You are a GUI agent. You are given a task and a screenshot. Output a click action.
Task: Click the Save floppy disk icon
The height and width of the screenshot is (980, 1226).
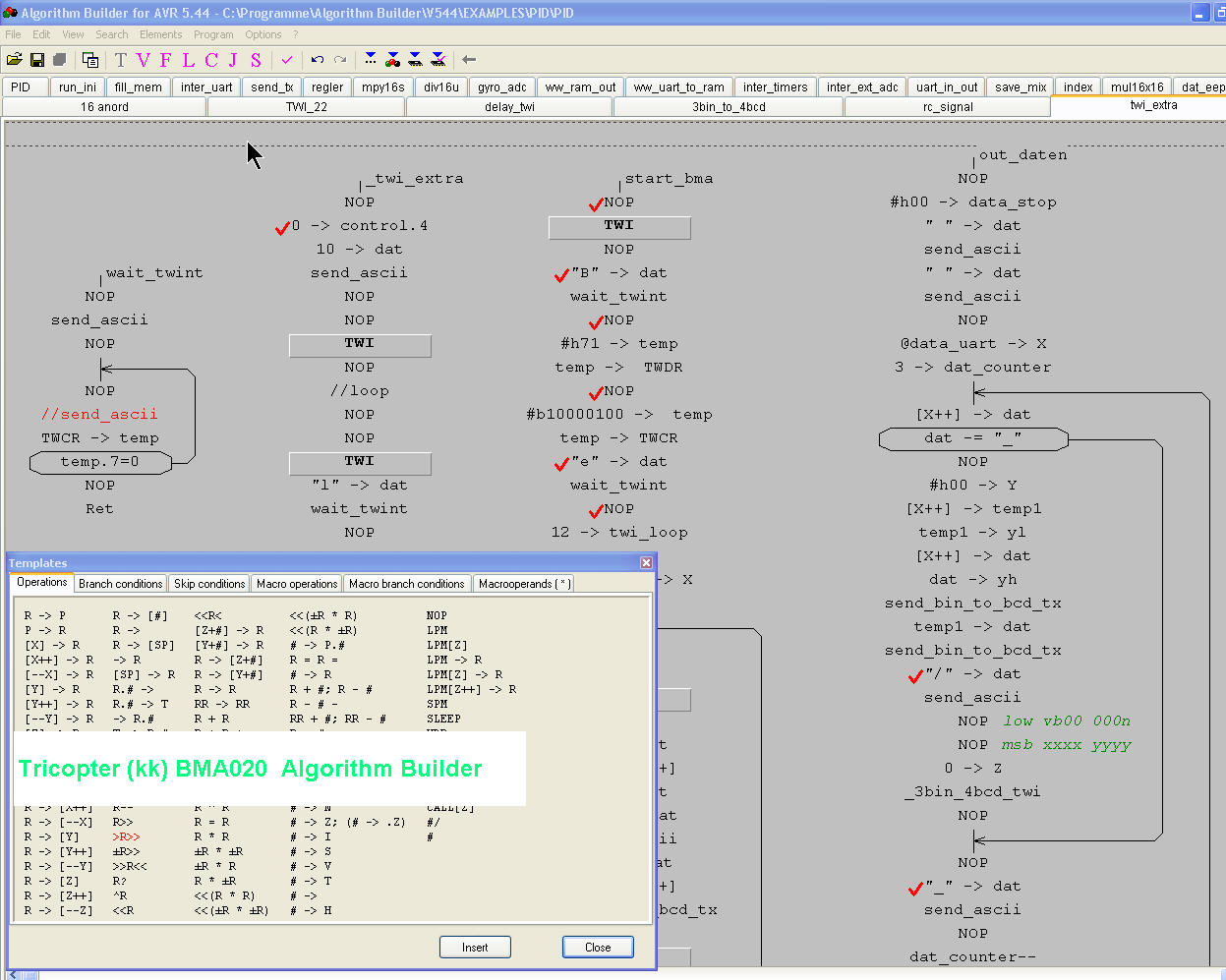pos(36,60)
